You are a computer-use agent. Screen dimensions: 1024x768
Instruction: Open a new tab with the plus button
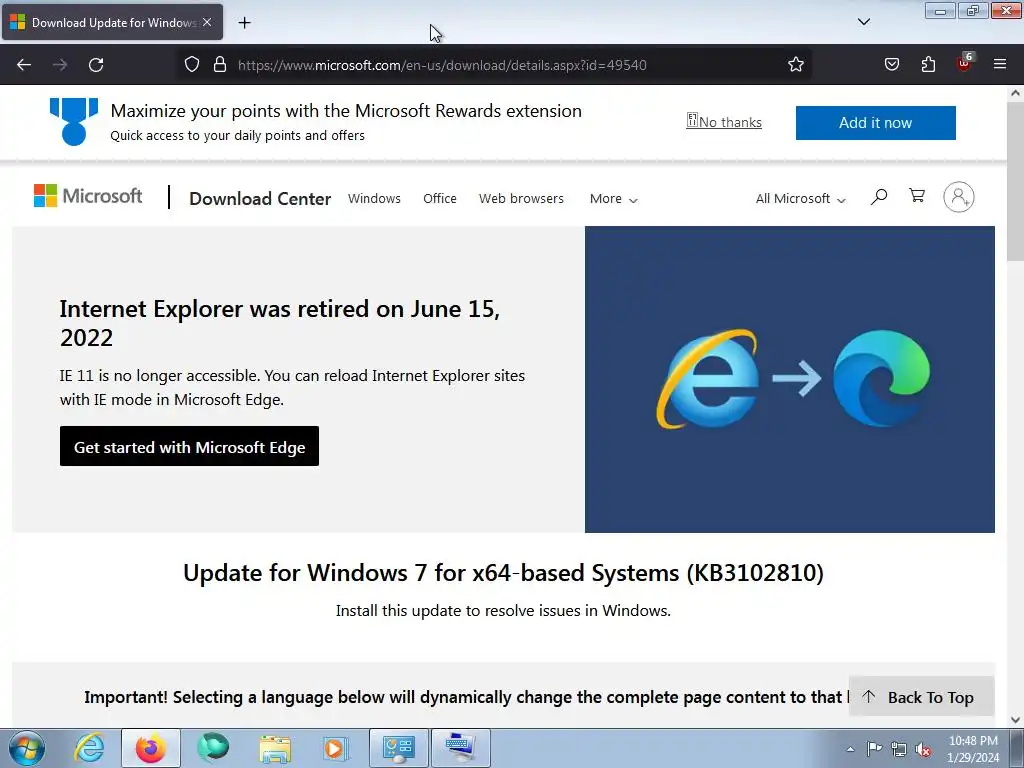[x=245, y=23]
